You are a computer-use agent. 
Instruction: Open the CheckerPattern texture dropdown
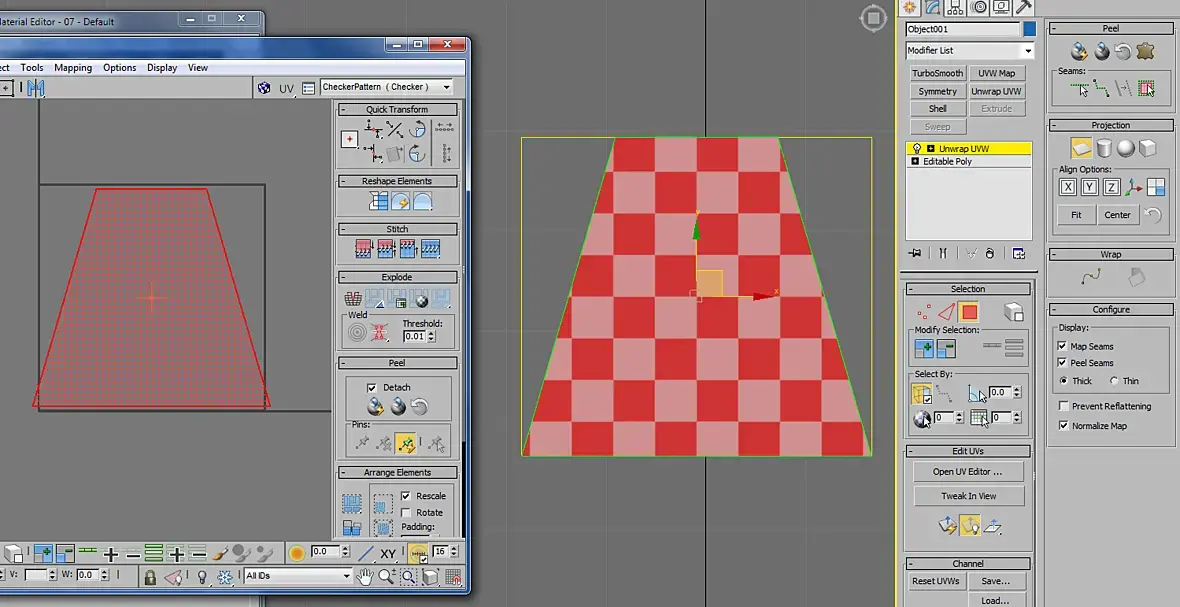pyautogui.click(x=386, y=88)
